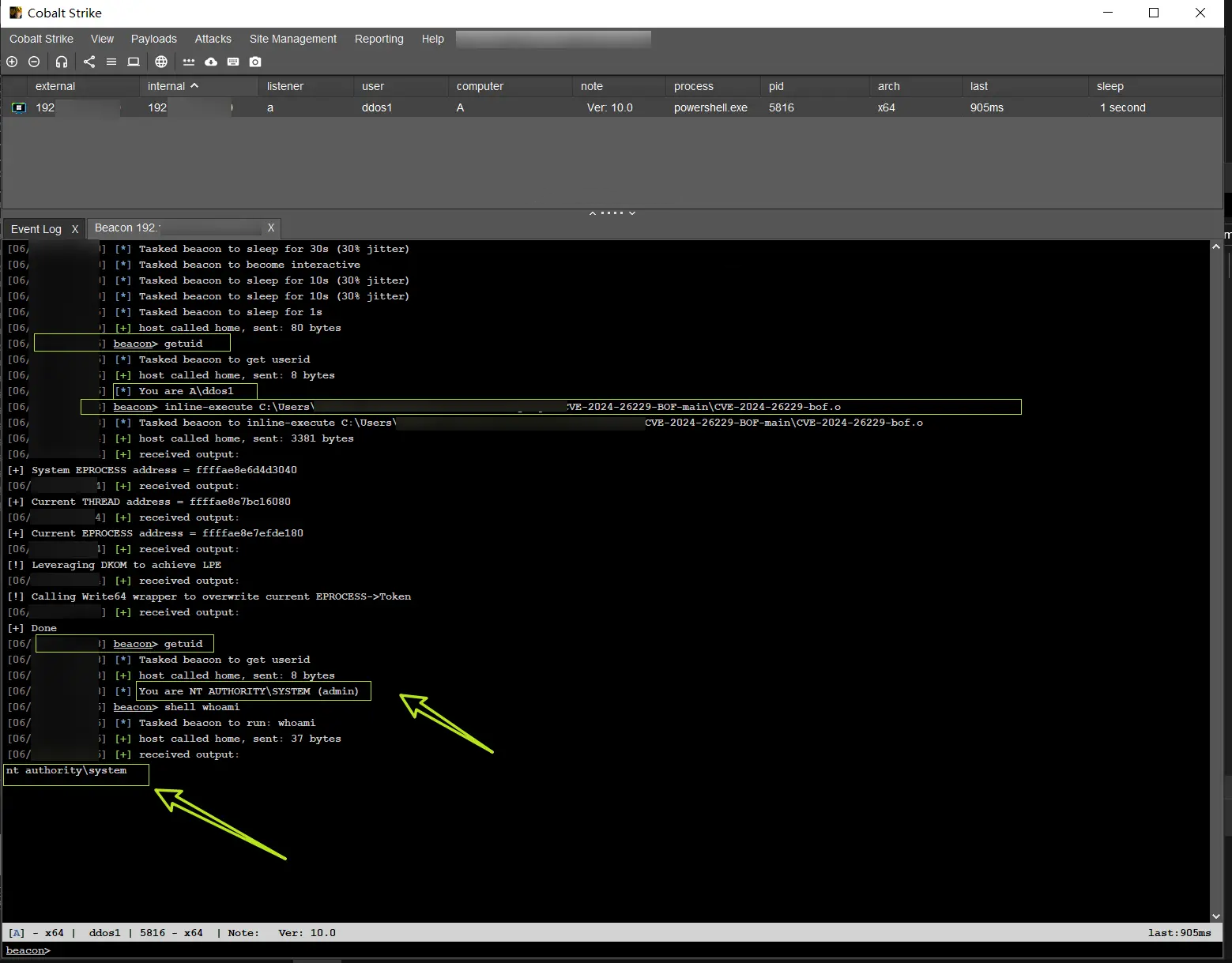Click the 'nt authority\system' output line
The height and width of the screenshot is (963, 1232).
click(66, 770)
